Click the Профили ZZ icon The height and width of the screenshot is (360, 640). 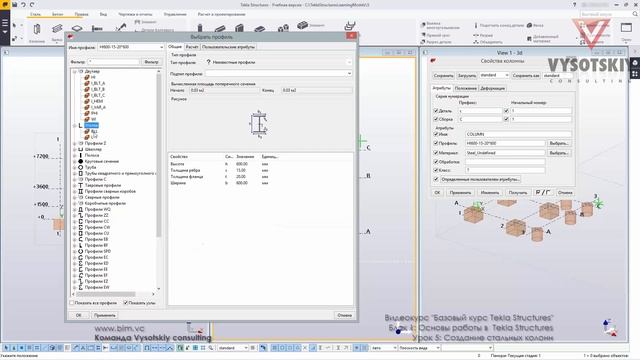[81, 215]
